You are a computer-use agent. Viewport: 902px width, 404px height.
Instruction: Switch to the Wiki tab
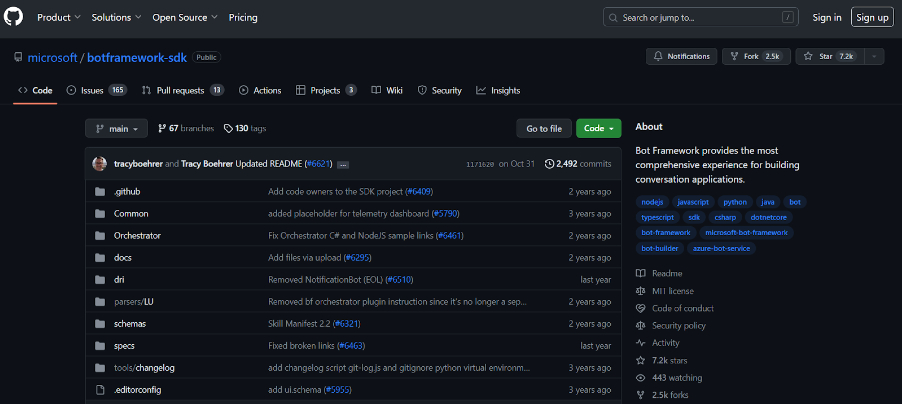(x=387, y=90)
